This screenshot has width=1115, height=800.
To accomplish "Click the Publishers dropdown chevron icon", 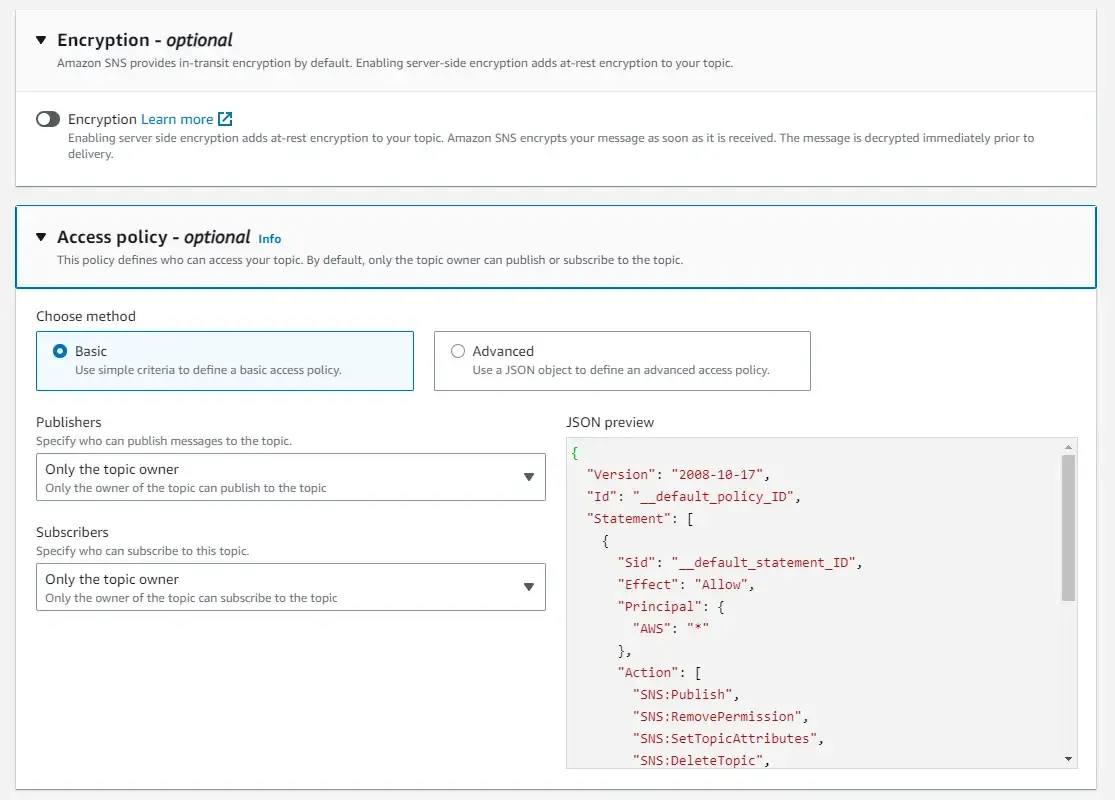I will pyautogui.click(x=529, y=477).
